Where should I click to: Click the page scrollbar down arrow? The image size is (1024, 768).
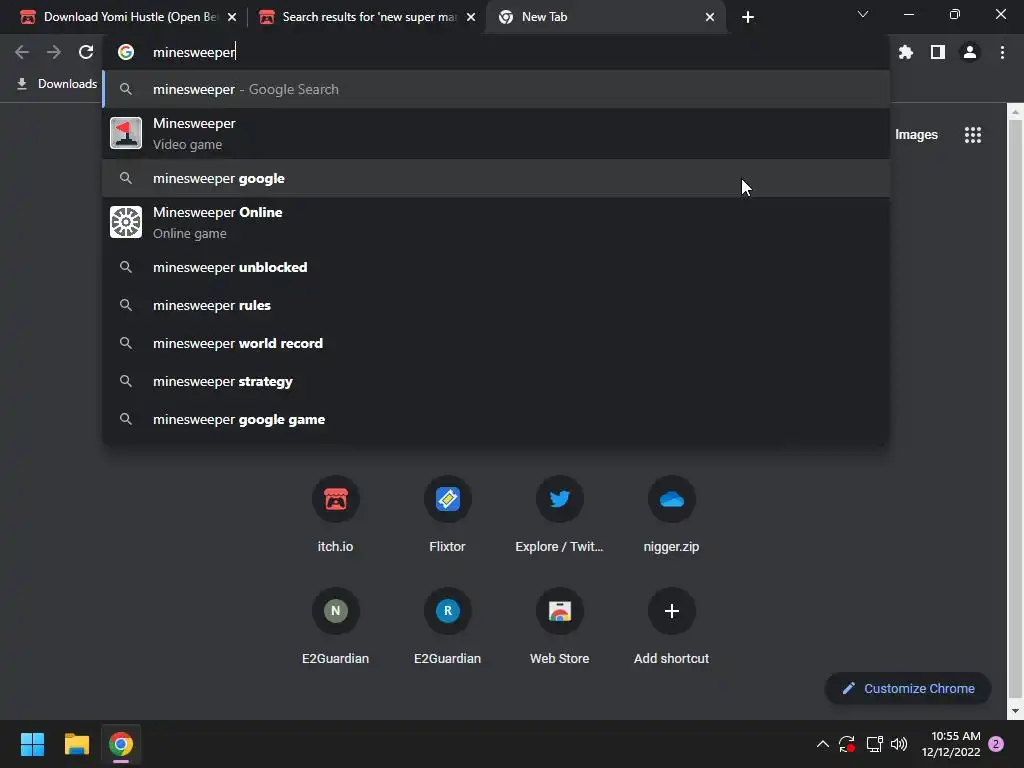pos(1015,711)
